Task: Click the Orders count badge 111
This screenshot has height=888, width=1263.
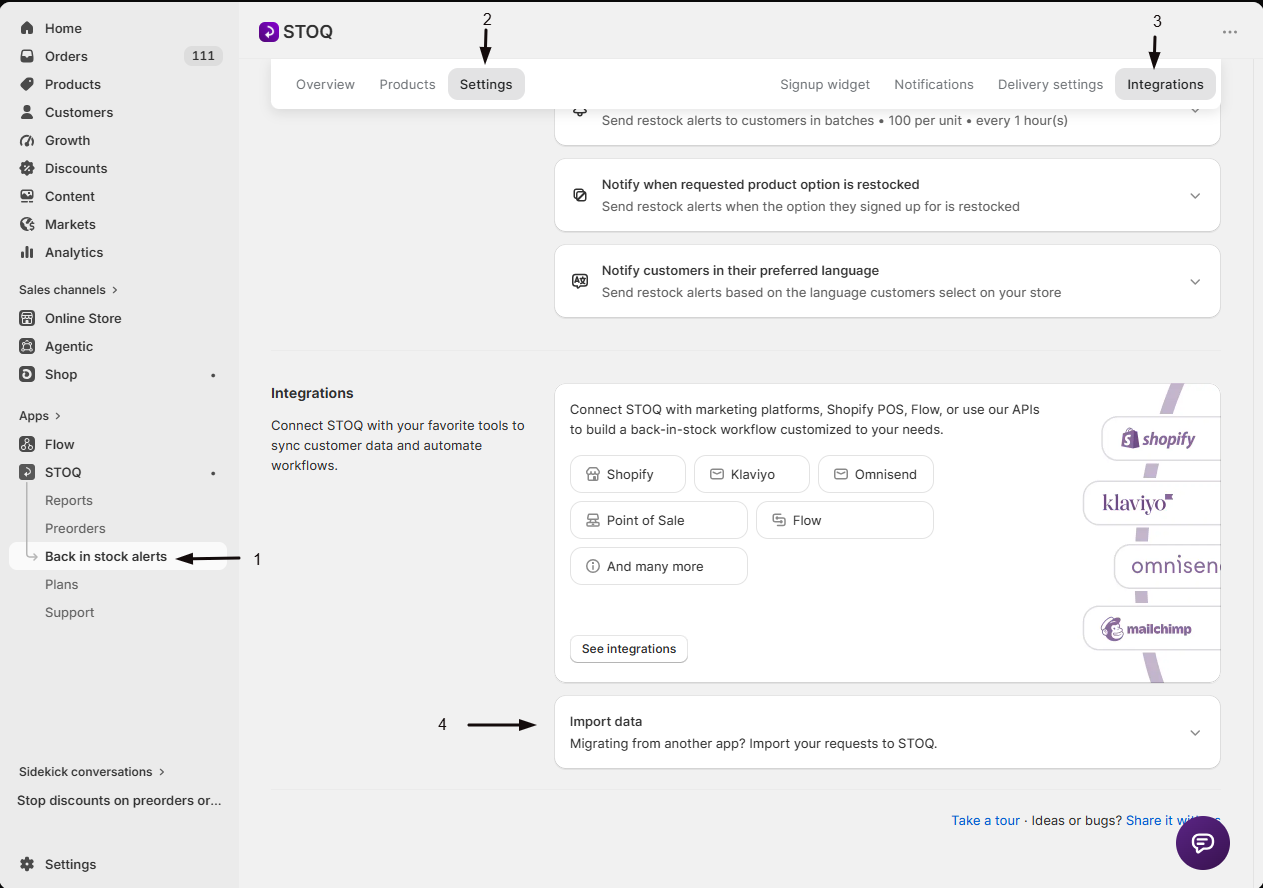Action: (x=203, y=56)
